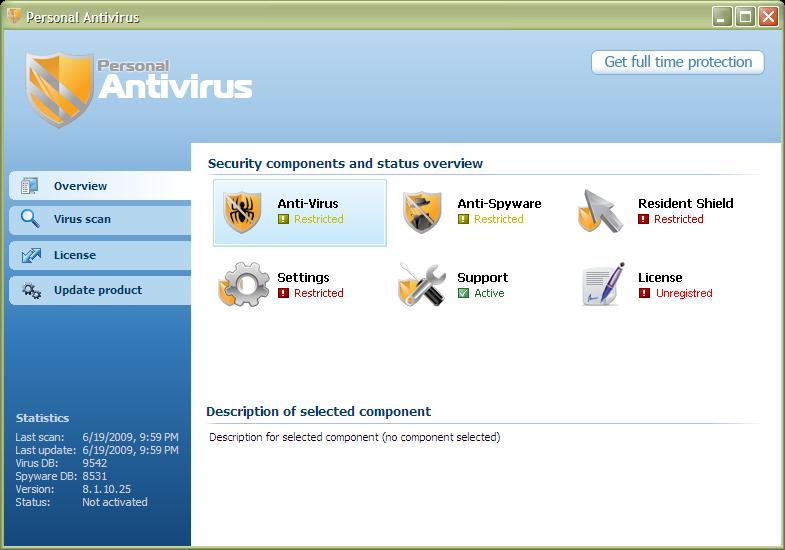This screenshot has width=785, height=550.
Task: Click the License sidebar arrow icon
Action: pyautogui.click(x=31, y=255)
